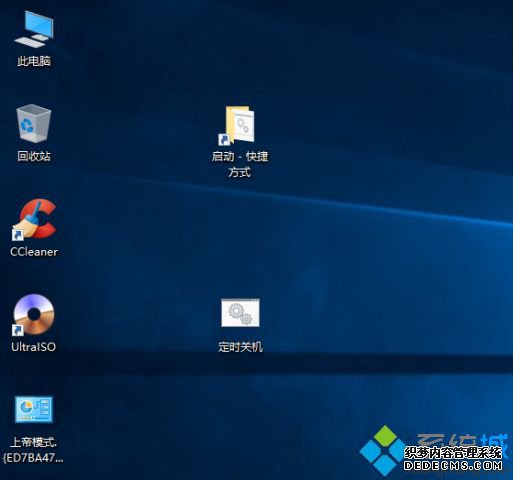513x480 pixels.
Task: Select the 回收站 Recycle Bin icon
Action: pyautogui.click(x=34, y=123)
